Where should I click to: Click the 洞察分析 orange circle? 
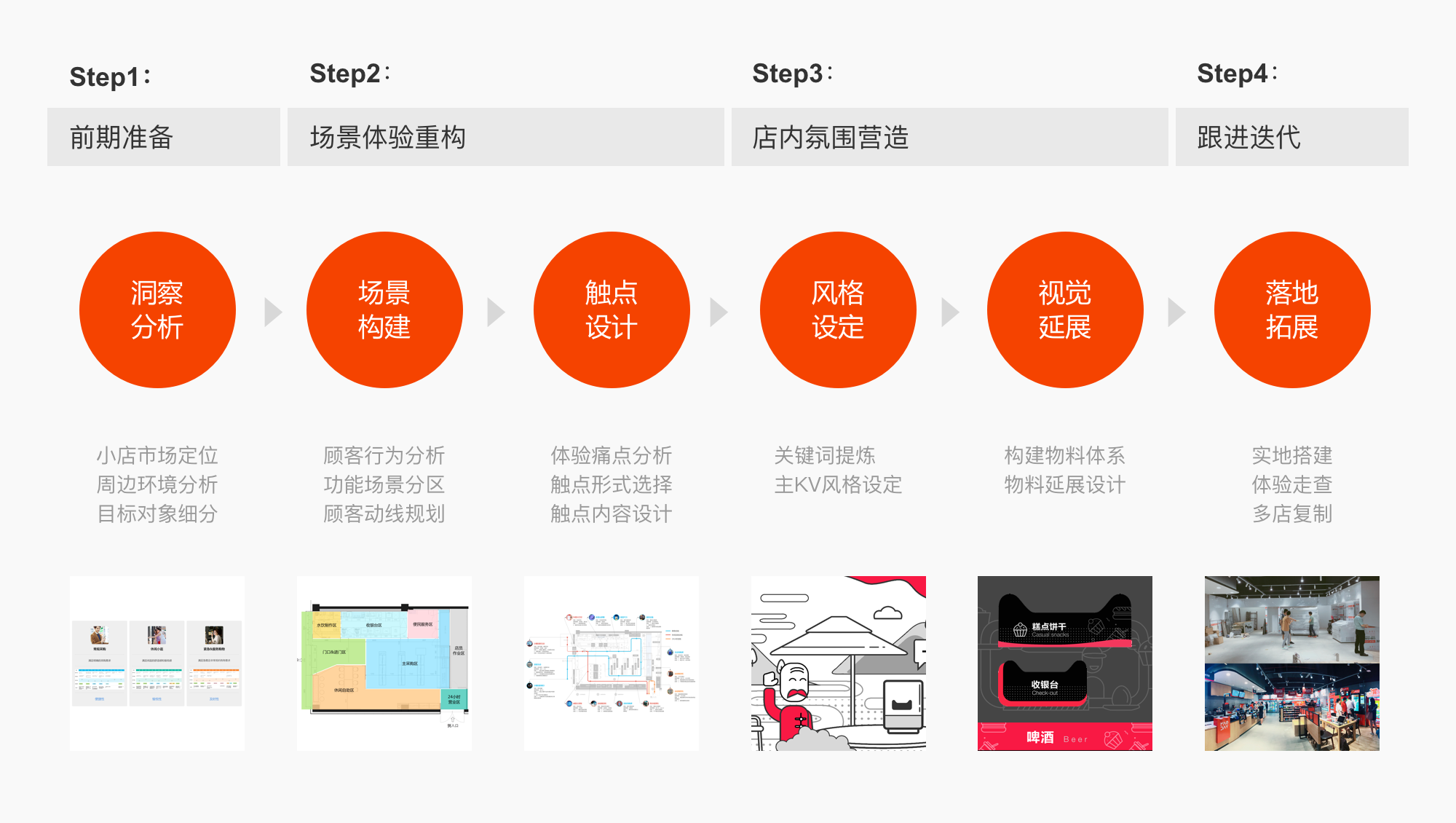[157, 310]
